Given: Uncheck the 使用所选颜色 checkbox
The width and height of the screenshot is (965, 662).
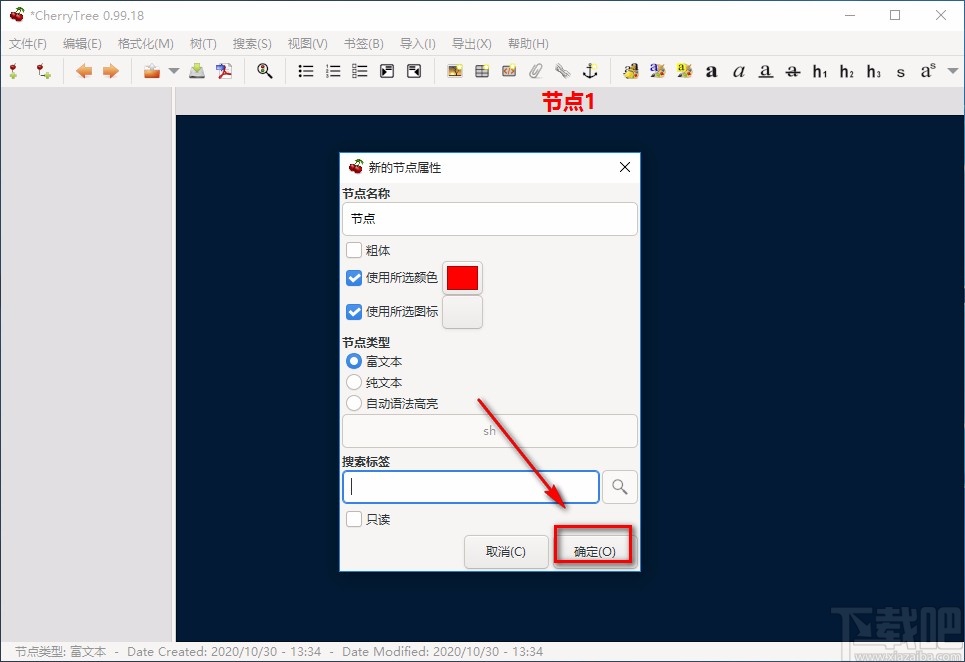Looking at the screenshot, I should pyautogui.click(x=354, y=278).
